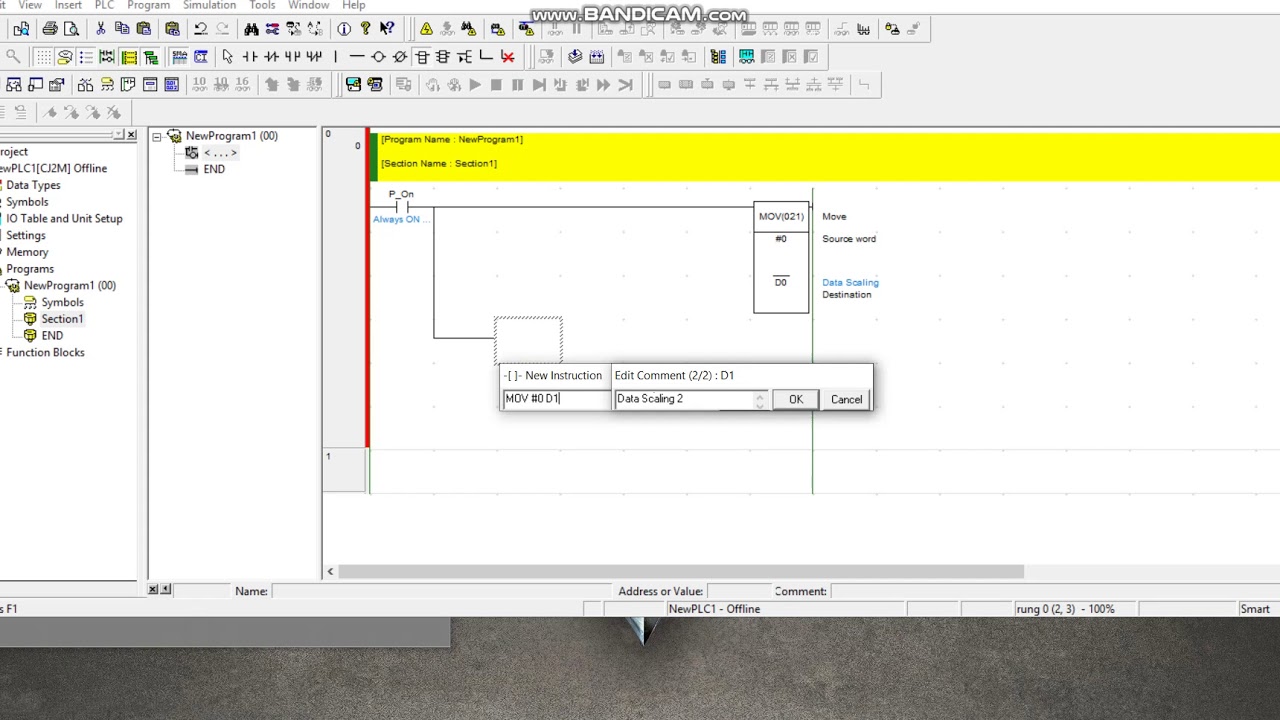Close the bottom output pane
Image resolution: width=1280 pixels, height=720 pixels.
[153, 590]
